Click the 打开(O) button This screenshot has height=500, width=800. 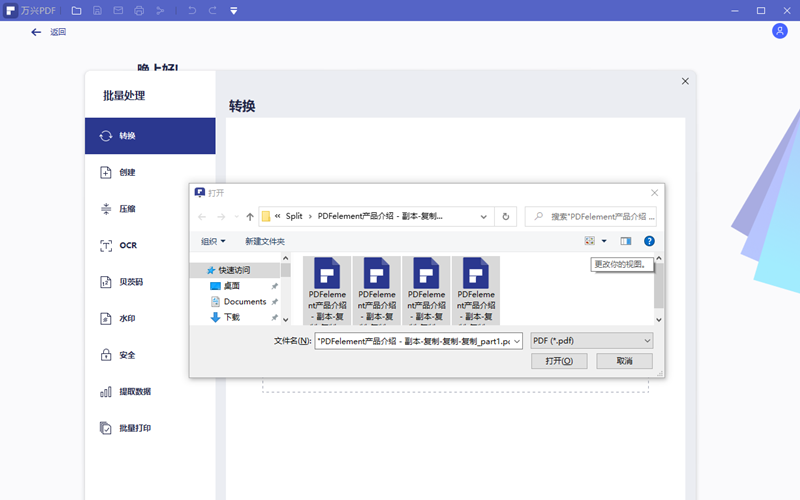(559, 361)
